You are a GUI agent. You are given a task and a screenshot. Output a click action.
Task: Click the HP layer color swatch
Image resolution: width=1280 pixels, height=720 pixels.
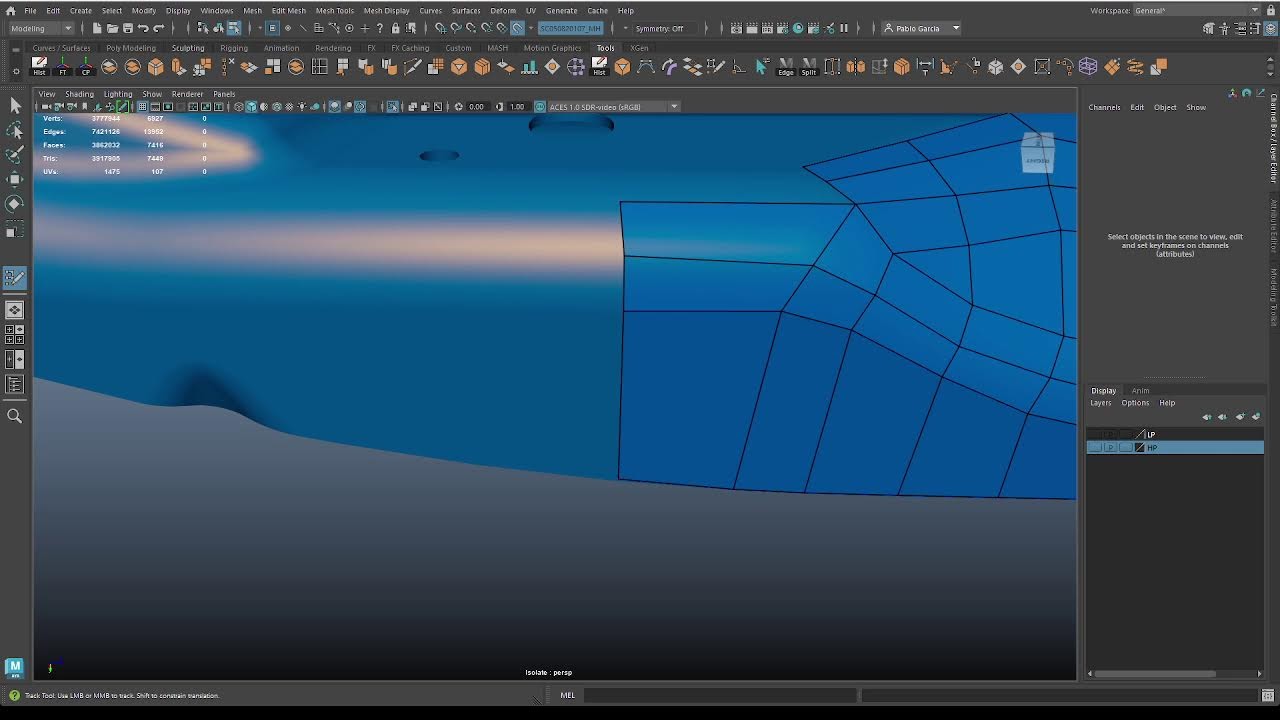click(1139, 447)
